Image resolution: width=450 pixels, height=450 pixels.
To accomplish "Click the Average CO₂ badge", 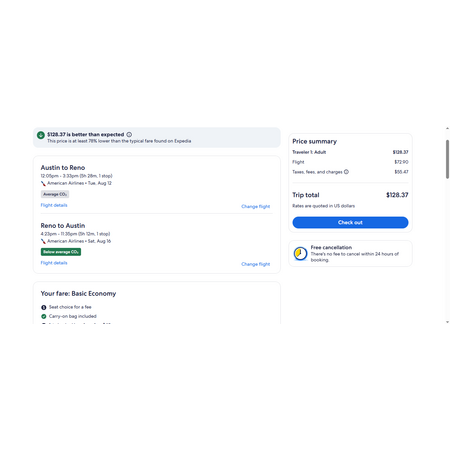I will pos(55,194).
